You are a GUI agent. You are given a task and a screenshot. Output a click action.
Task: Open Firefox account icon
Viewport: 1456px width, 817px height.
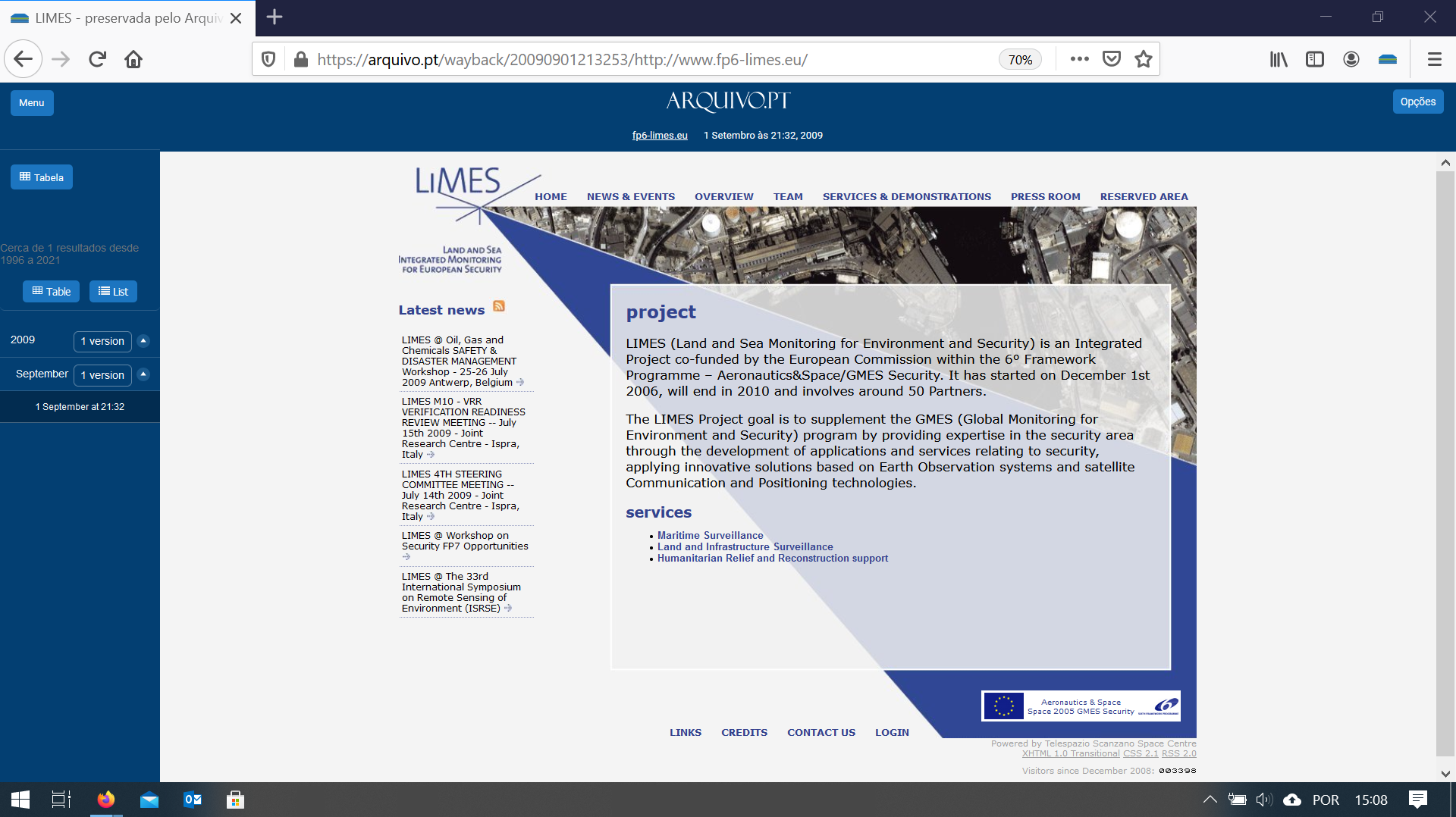pos(1351,59)
